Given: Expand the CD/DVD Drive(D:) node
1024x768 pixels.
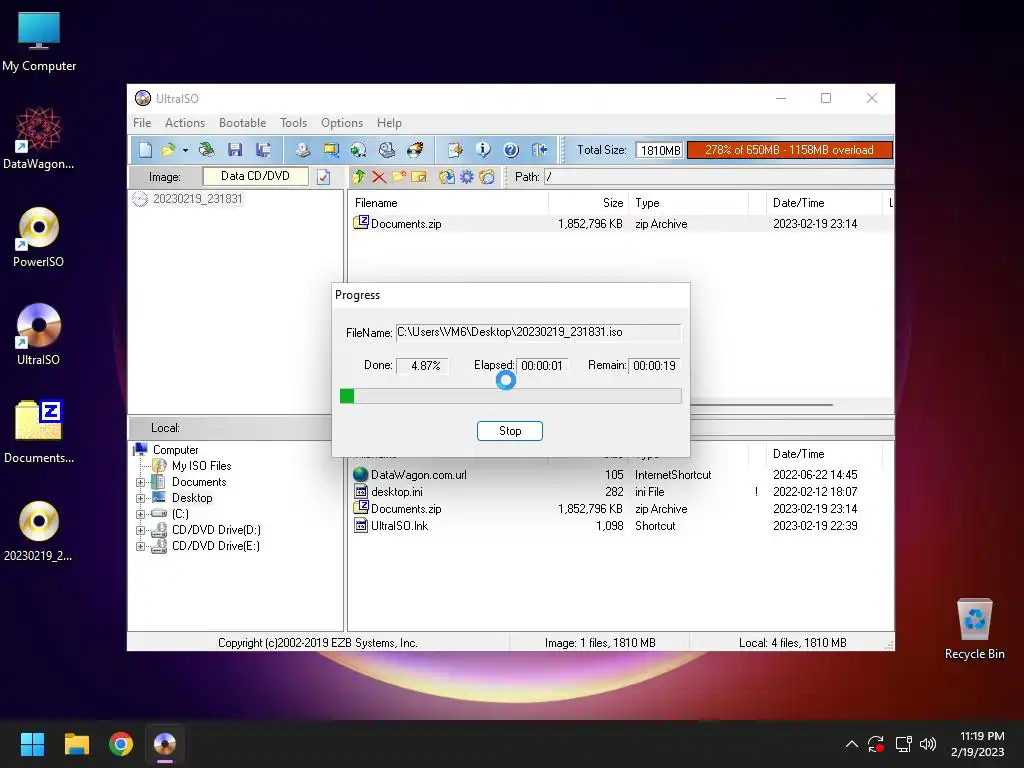Looking at the screenshot, I should 140,530.
